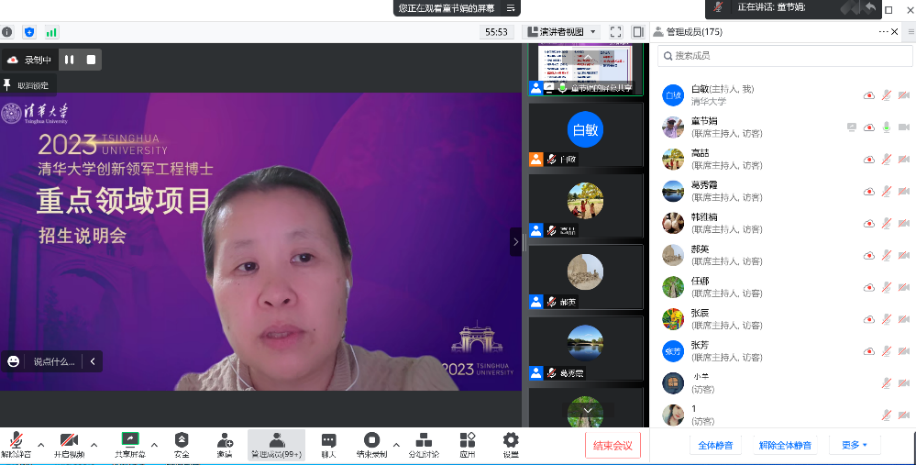Toggle 白敏 camera in members list
916x465 pixels.
point(904,95)
